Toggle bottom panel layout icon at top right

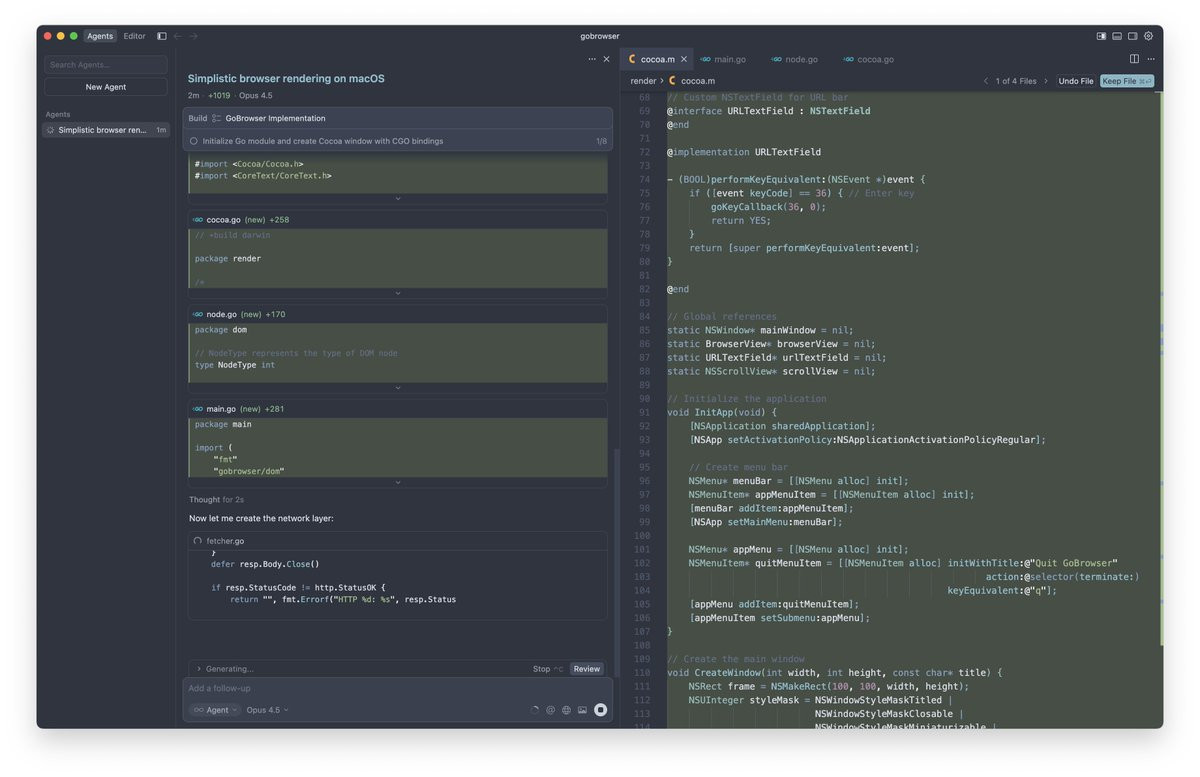(1117, 36)
